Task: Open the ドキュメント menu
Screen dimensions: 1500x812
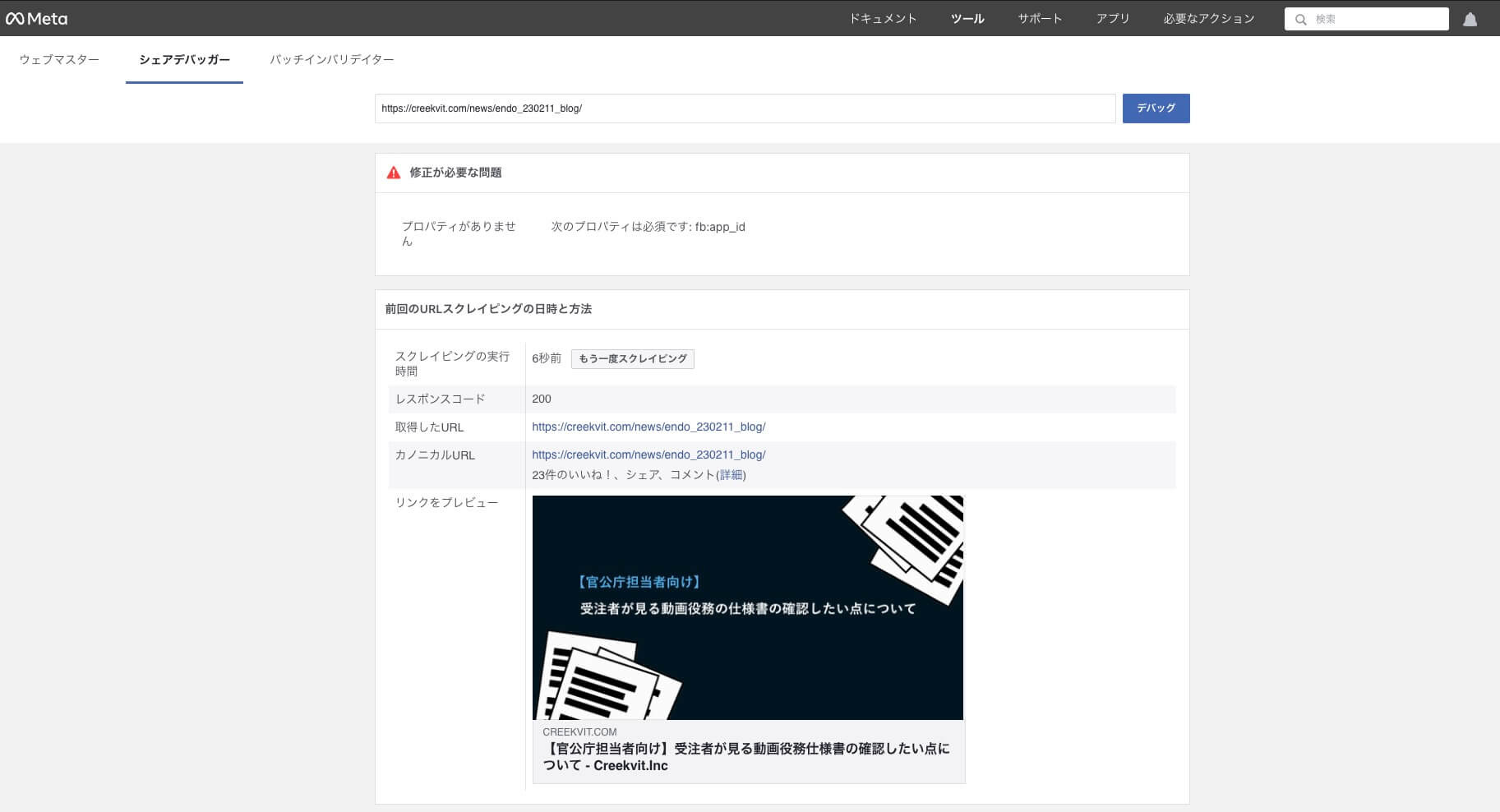Action: coord(883,18)
